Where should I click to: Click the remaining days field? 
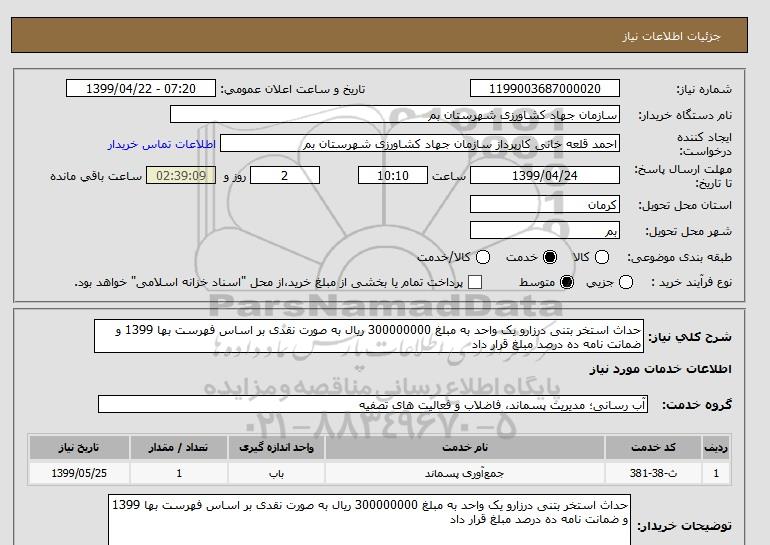point(285,175)
